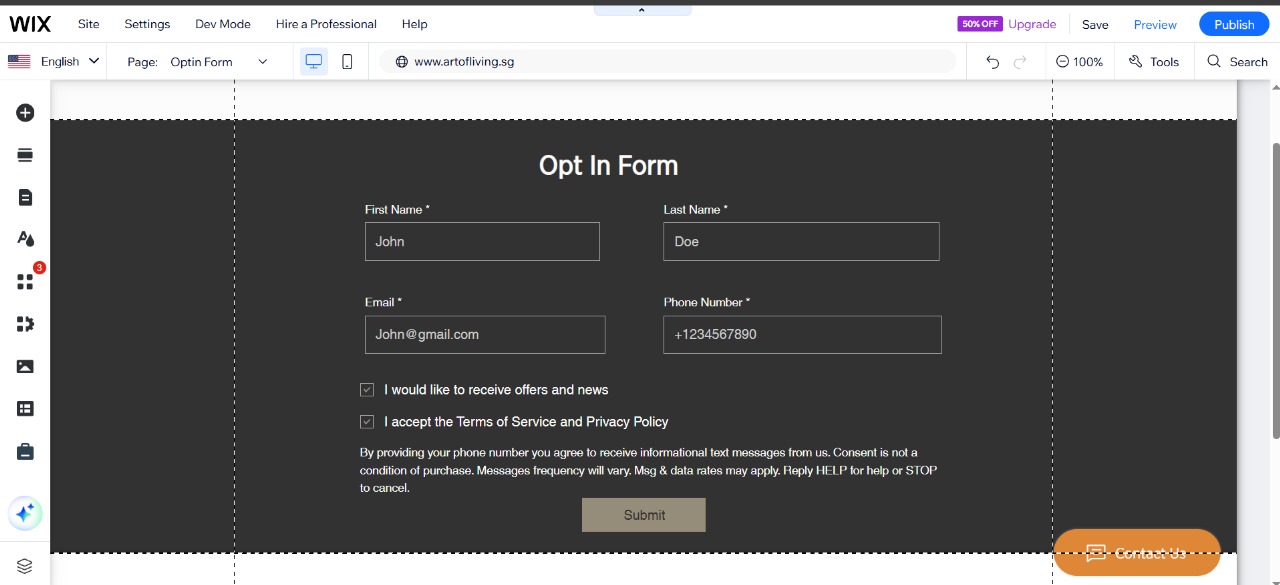Click the Email input field

coord(485,335)
